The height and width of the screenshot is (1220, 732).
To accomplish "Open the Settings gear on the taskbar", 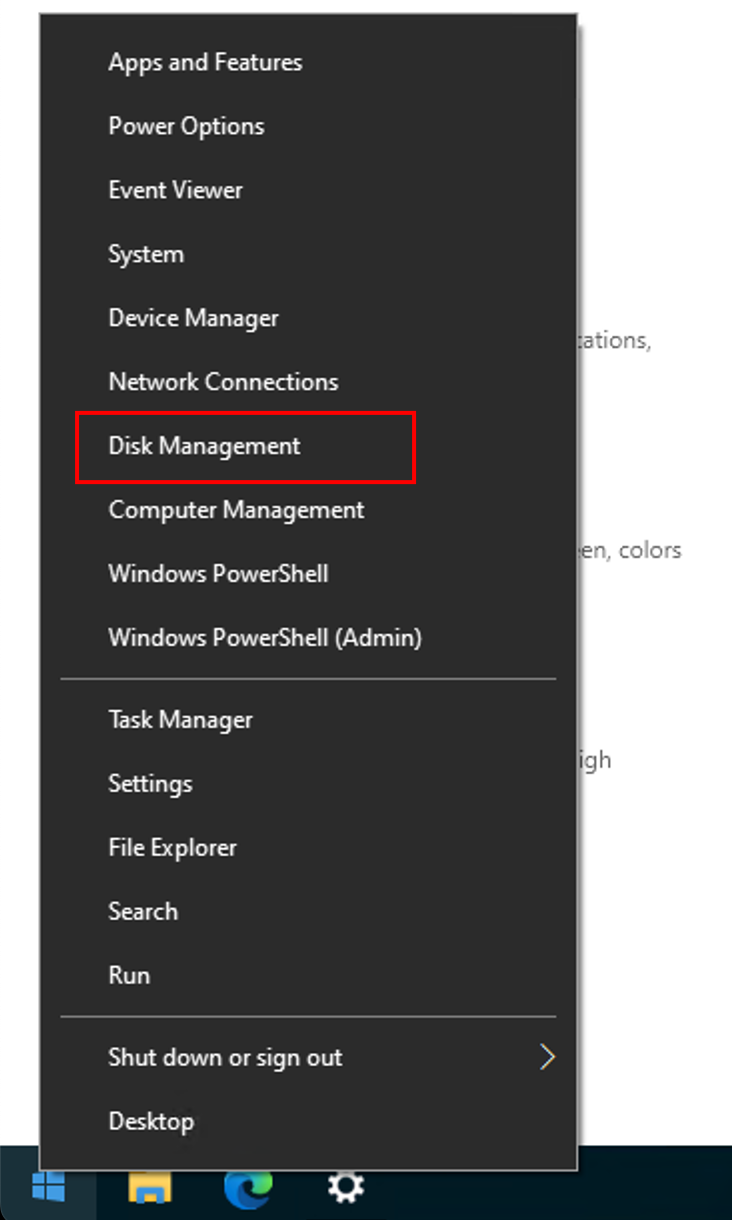I will click(346, 1188).
